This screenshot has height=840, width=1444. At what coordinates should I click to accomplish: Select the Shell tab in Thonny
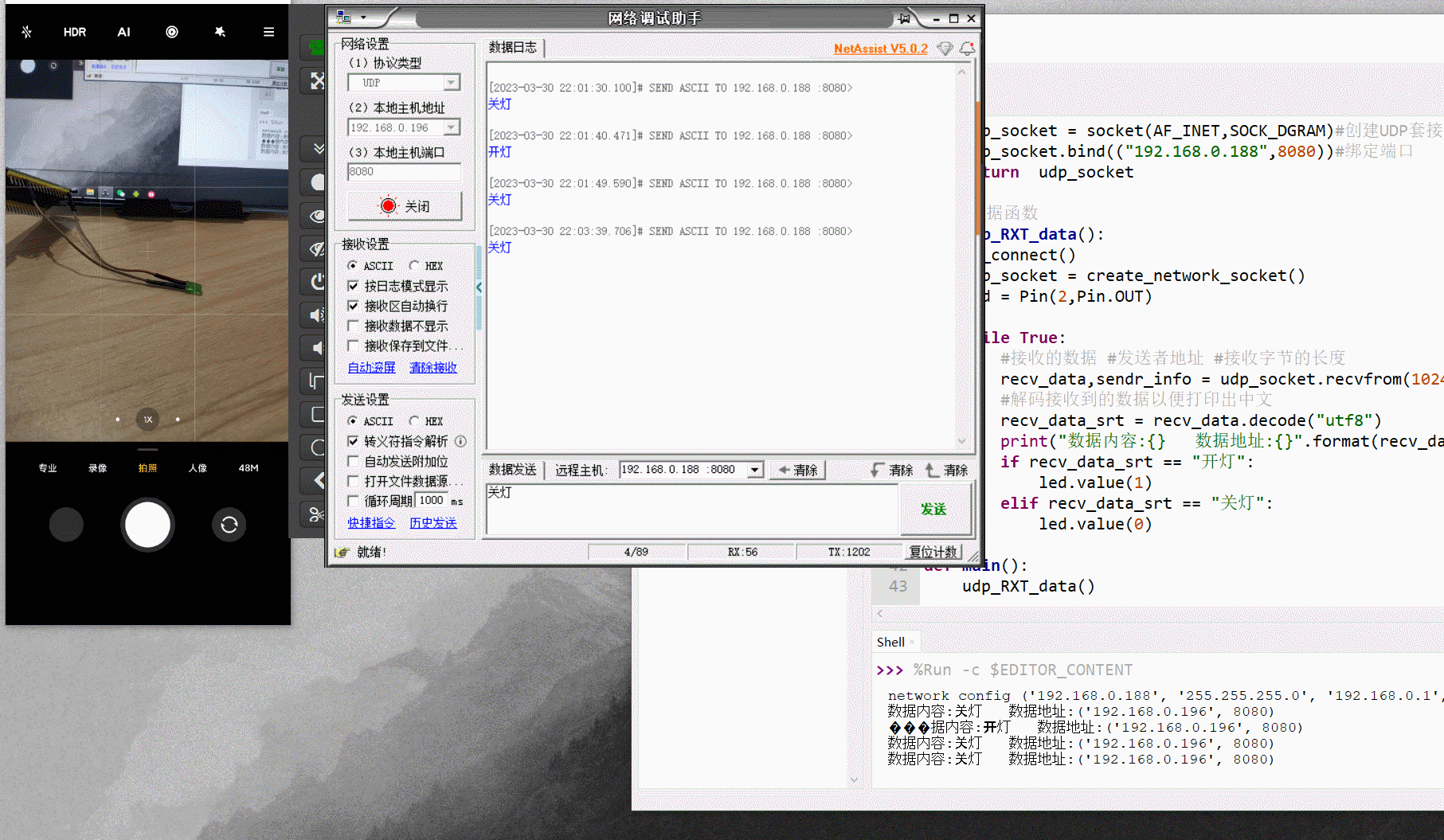point(890,642)
